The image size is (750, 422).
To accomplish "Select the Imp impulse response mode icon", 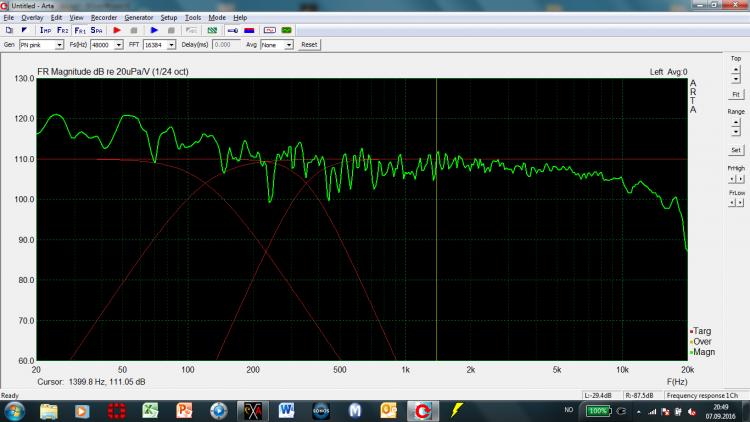I will coord(45,31).
